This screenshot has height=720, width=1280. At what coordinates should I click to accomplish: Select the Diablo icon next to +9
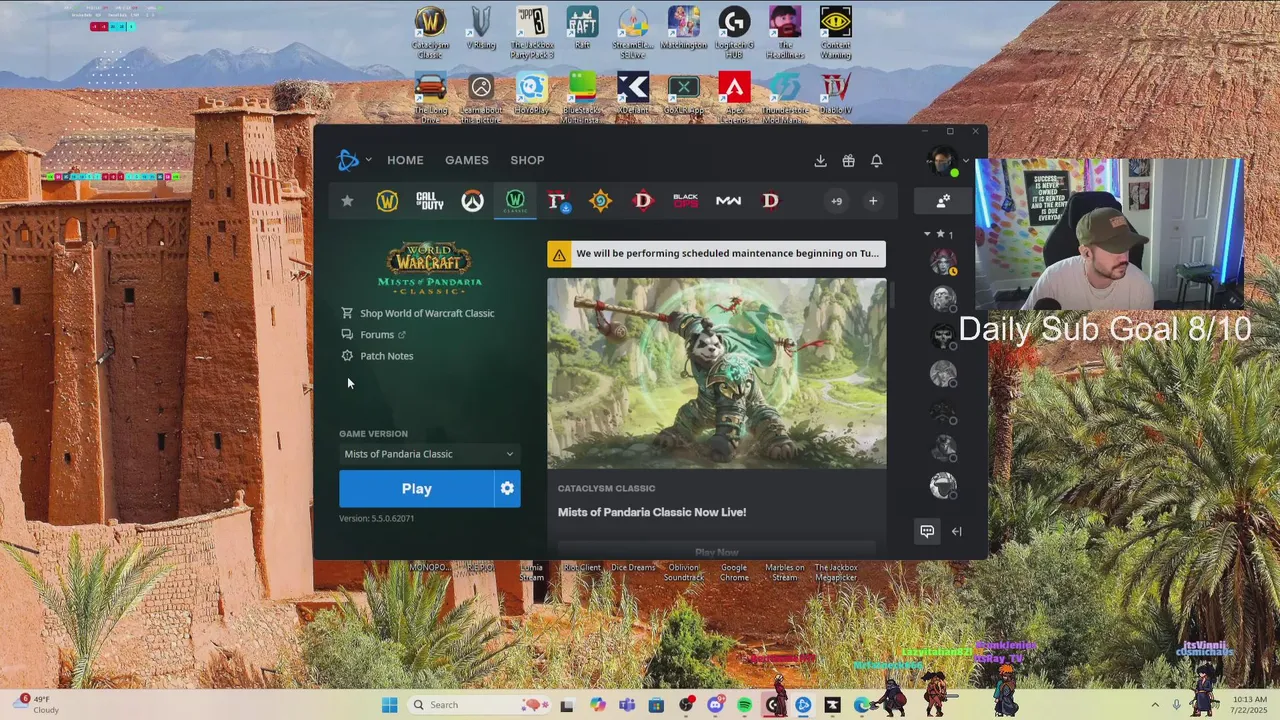[770, 201]
